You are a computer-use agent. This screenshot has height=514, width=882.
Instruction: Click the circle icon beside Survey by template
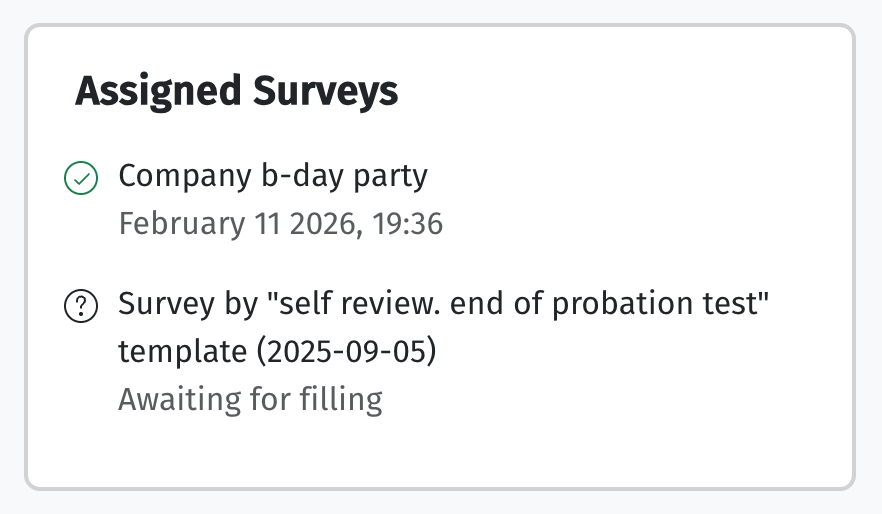tap(81, 306)
